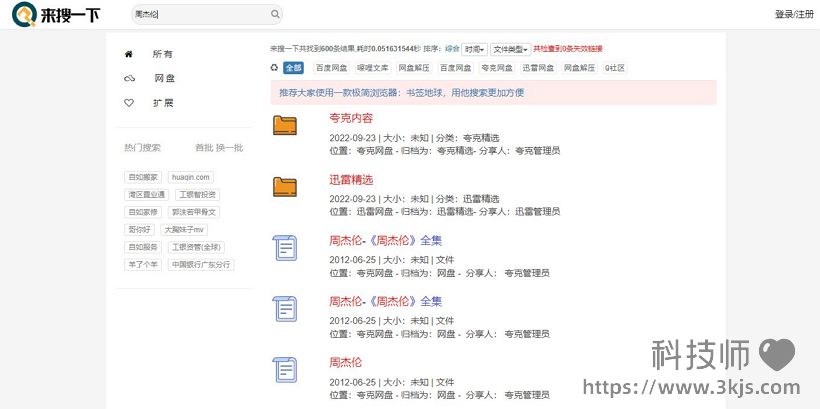Select the 所有 sidebar item
This screenshot has width=820, height=409.
point(163,54)
